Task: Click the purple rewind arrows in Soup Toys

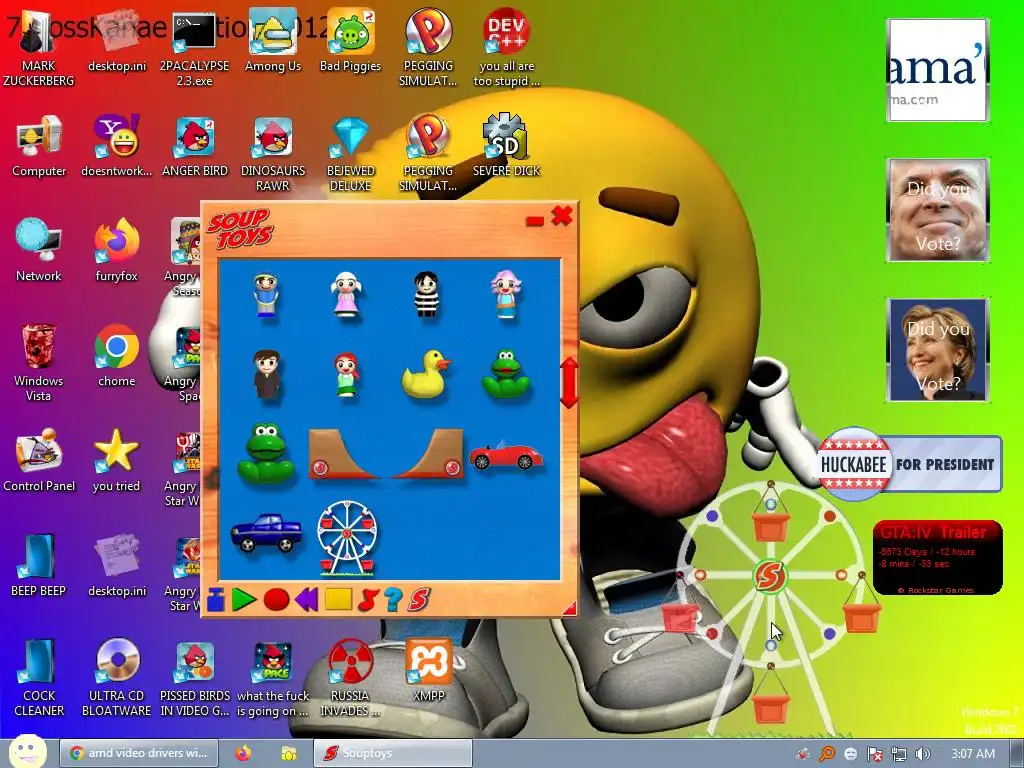Action: (306, 600)
